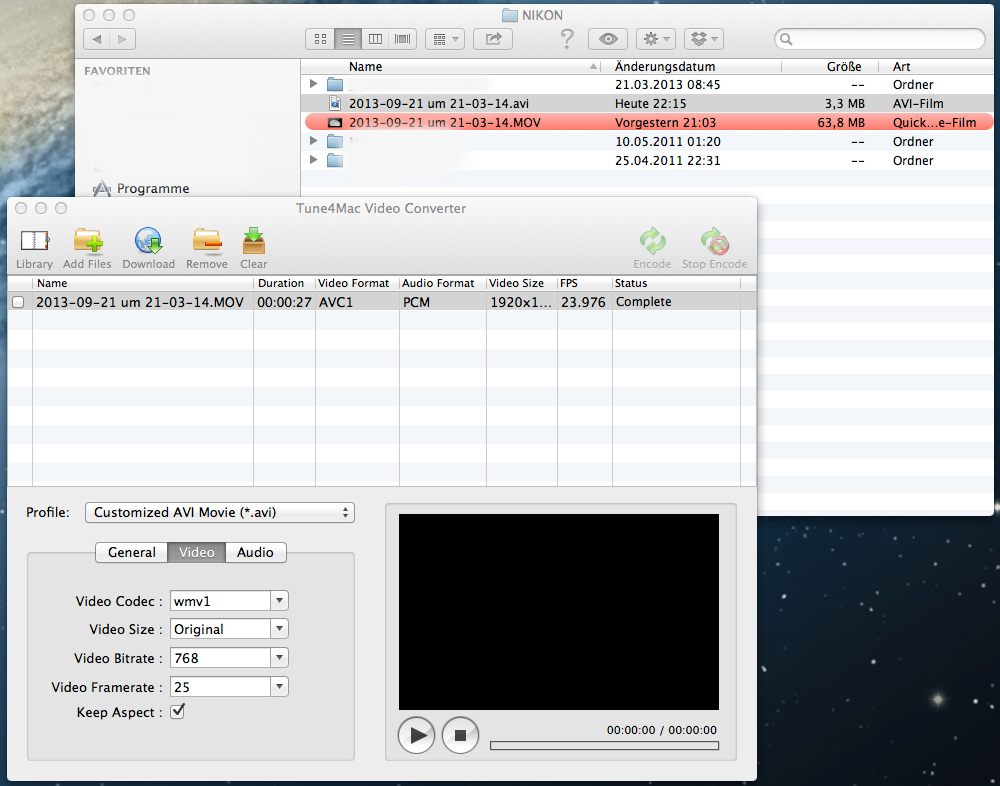This screenshot has width=1000, height=786.
Task: Switch Finder to Cover Flow view
Action: pyautogui.click(x=402, y=39)
